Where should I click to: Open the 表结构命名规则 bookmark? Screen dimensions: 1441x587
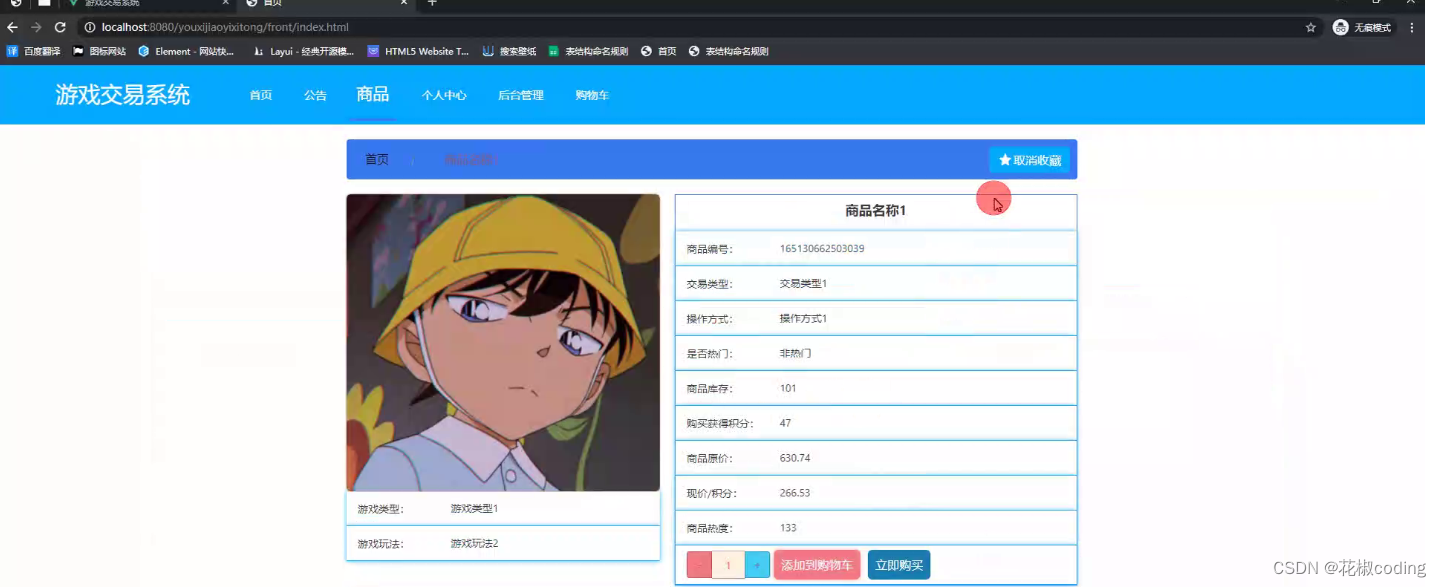tap(592, 51)
